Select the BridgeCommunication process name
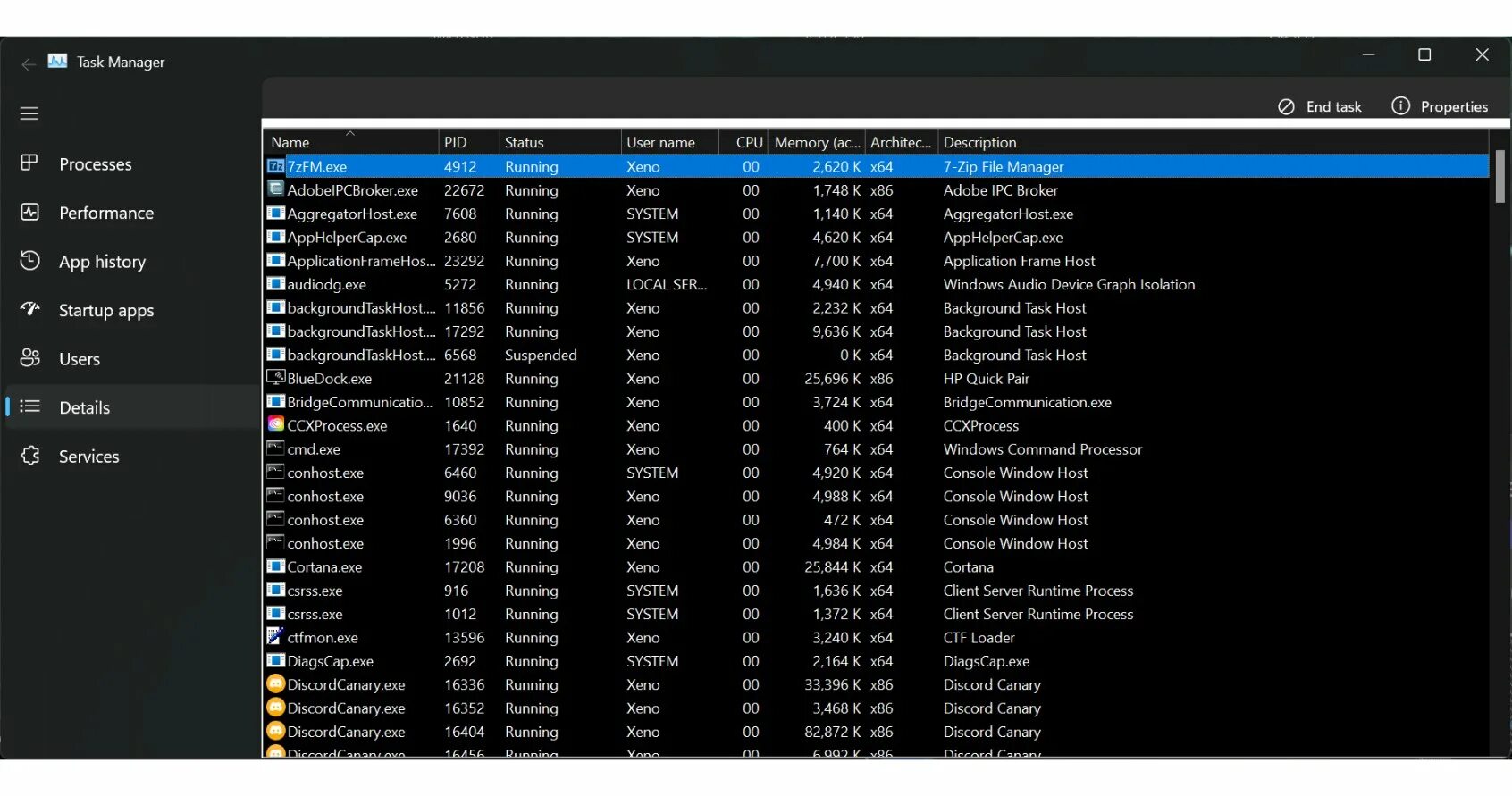This screenshot has width=1512, height=796. [x=360, y=402]
